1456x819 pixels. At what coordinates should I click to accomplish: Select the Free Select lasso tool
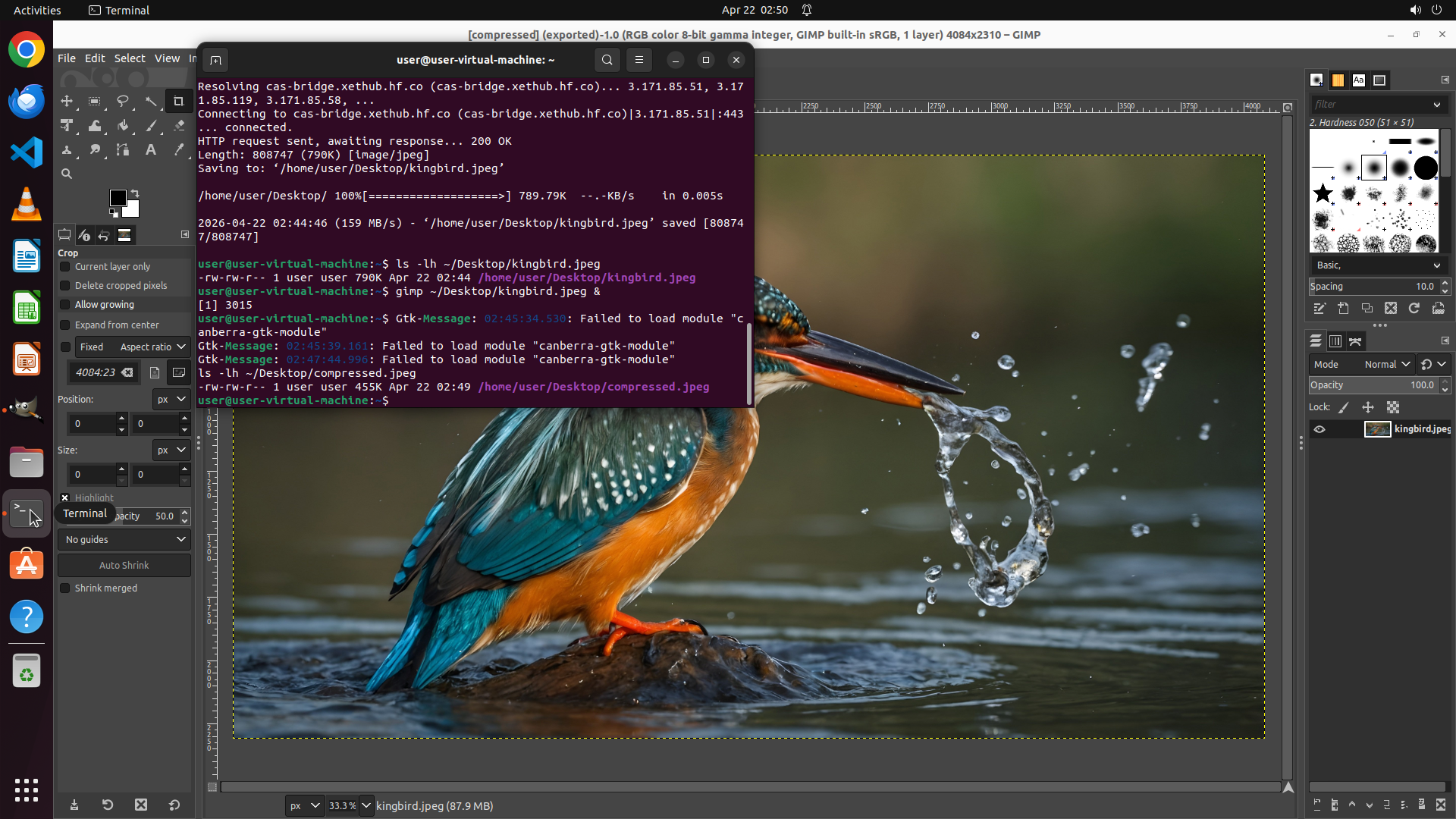123,101
